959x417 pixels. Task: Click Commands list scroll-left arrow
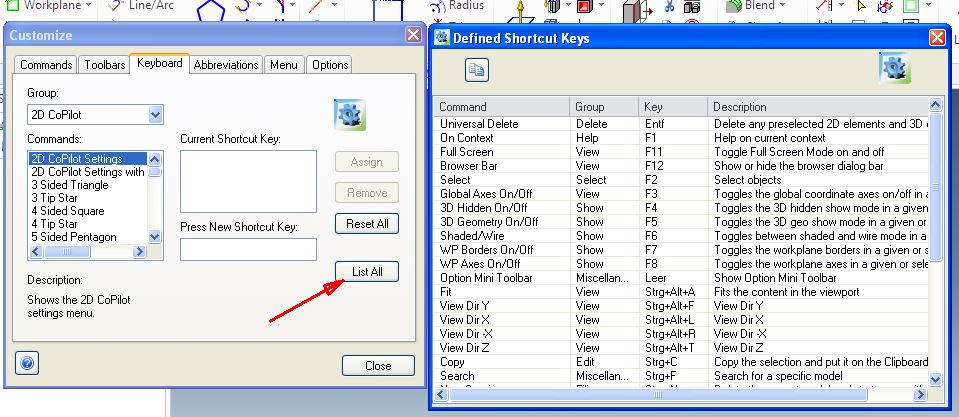coord(35,251)
